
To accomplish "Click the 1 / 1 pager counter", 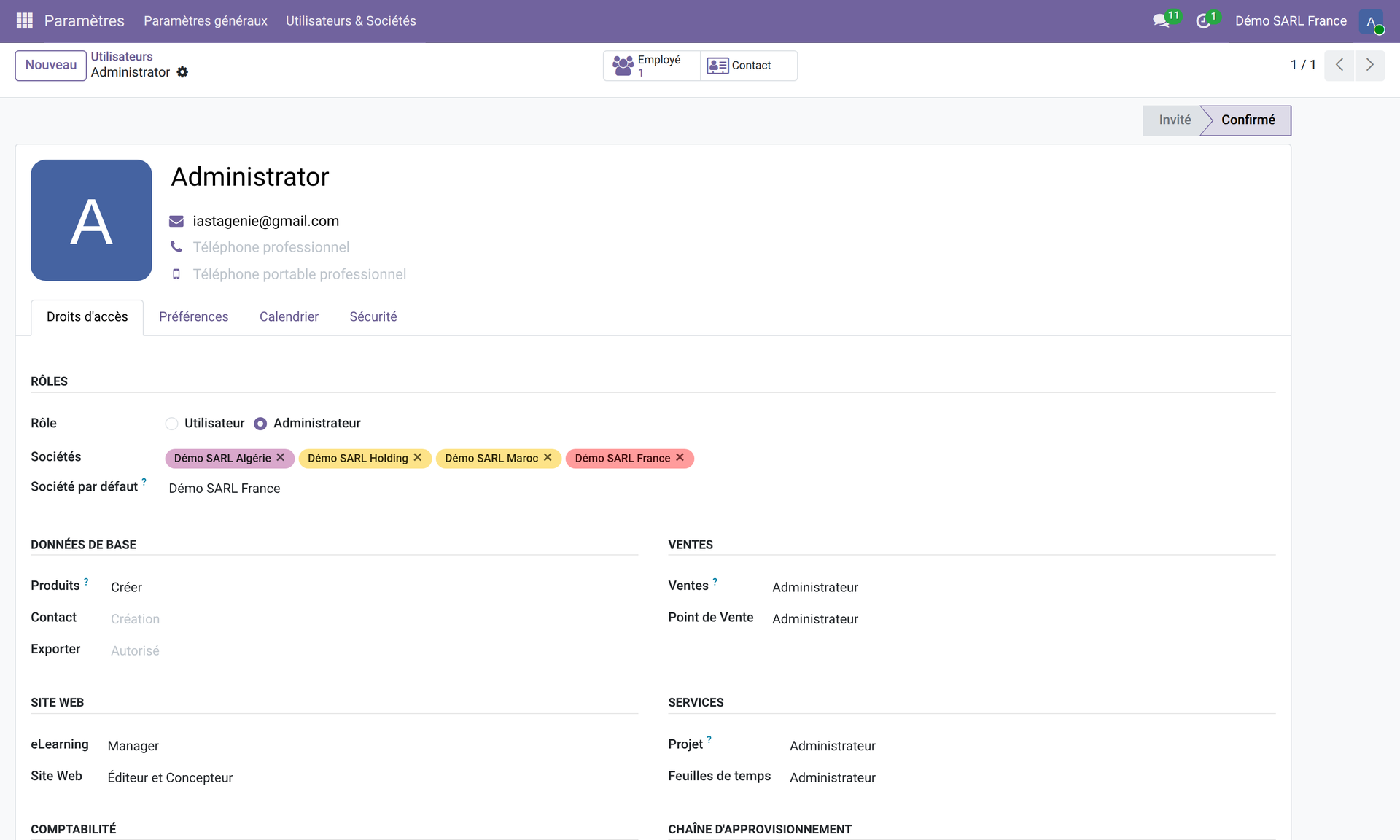I will [1303, 65].
